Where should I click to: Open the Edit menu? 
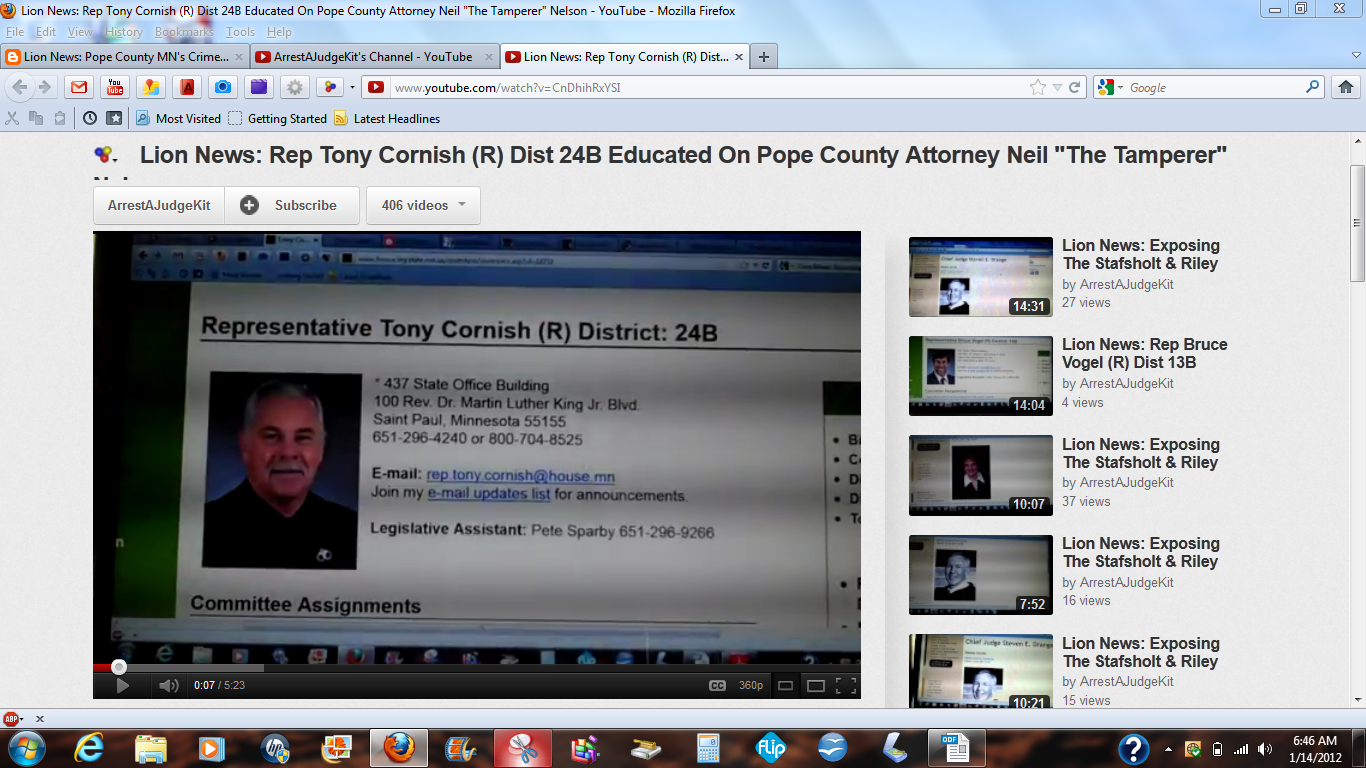click(x=46, y=32)
